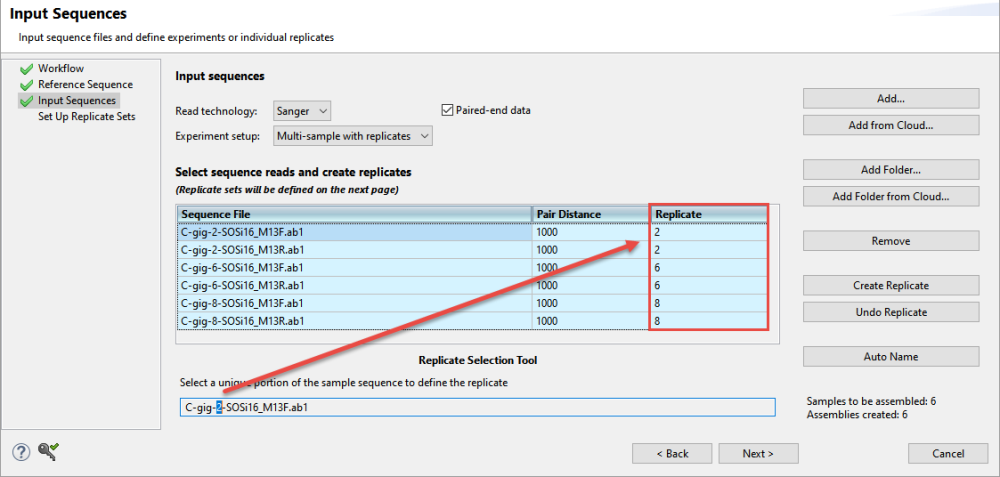Click Replicate cell for C-gig-2-SOSi16_M13R.ab1

click(x=709, y=250)
